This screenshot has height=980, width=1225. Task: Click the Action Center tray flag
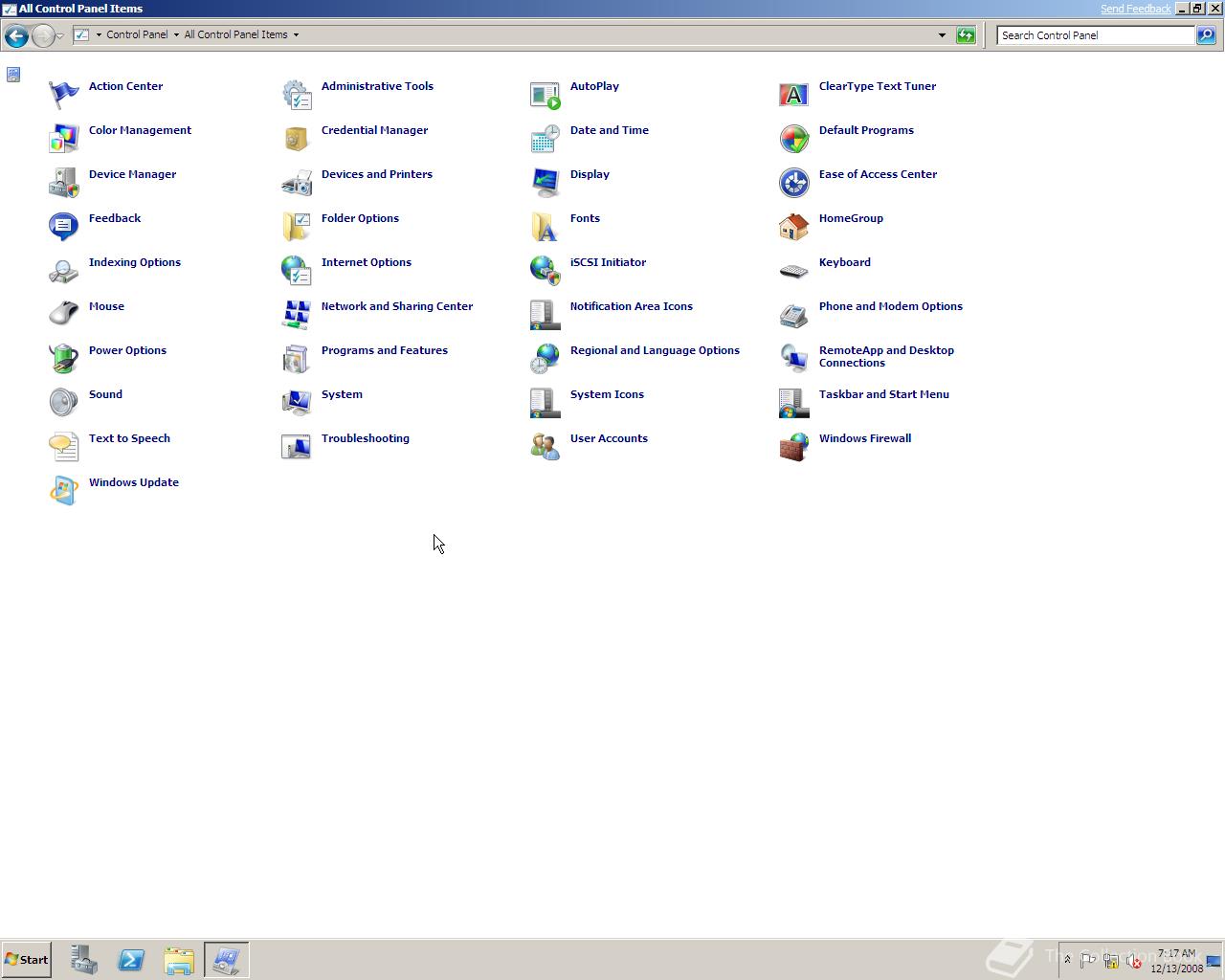pyautogui.click(x=1088, y=961)
